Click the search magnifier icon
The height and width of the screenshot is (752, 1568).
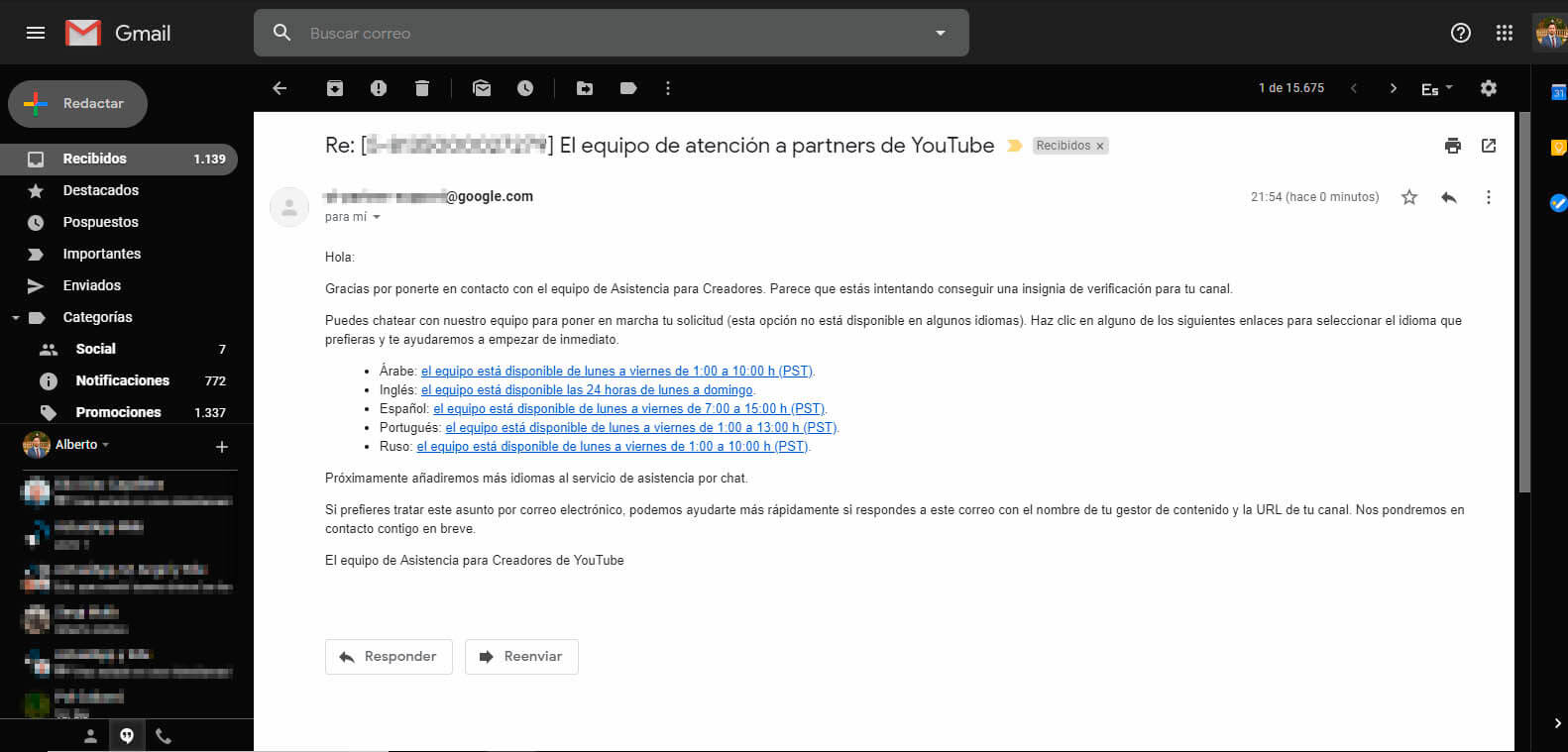(x=282, y=33)
